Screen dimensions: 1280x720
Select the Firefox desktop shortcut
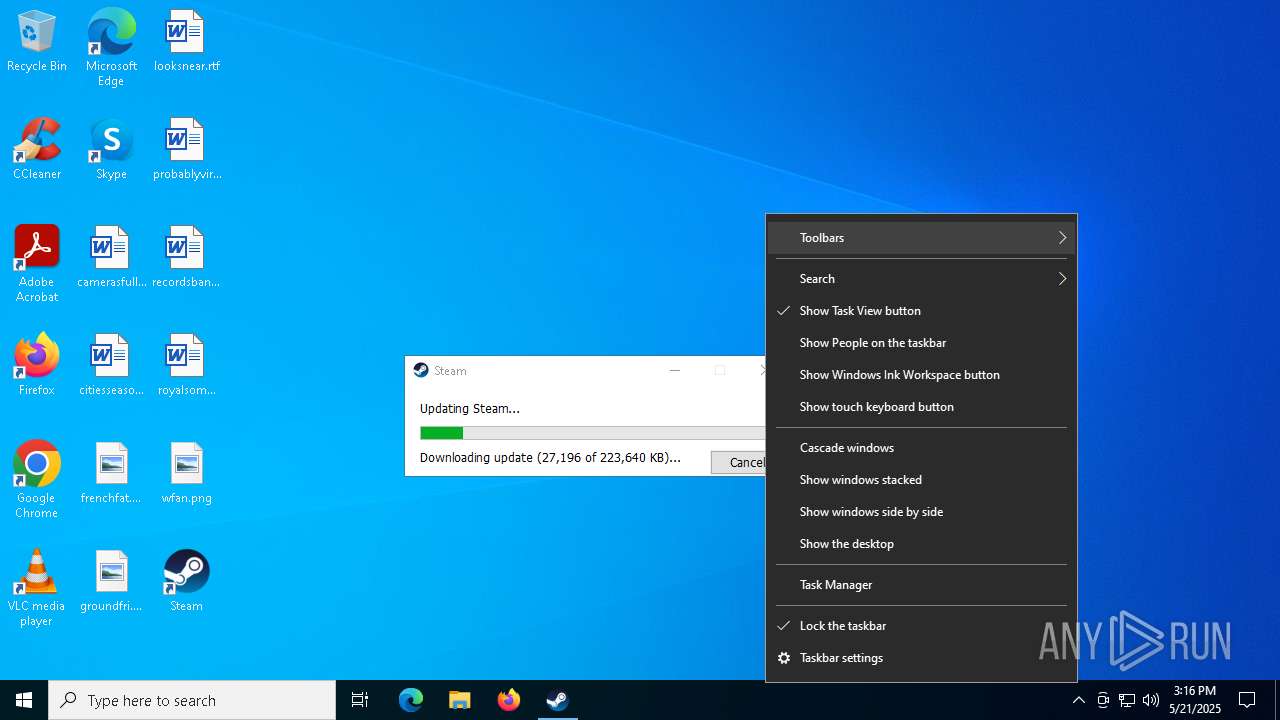(37, 366)
